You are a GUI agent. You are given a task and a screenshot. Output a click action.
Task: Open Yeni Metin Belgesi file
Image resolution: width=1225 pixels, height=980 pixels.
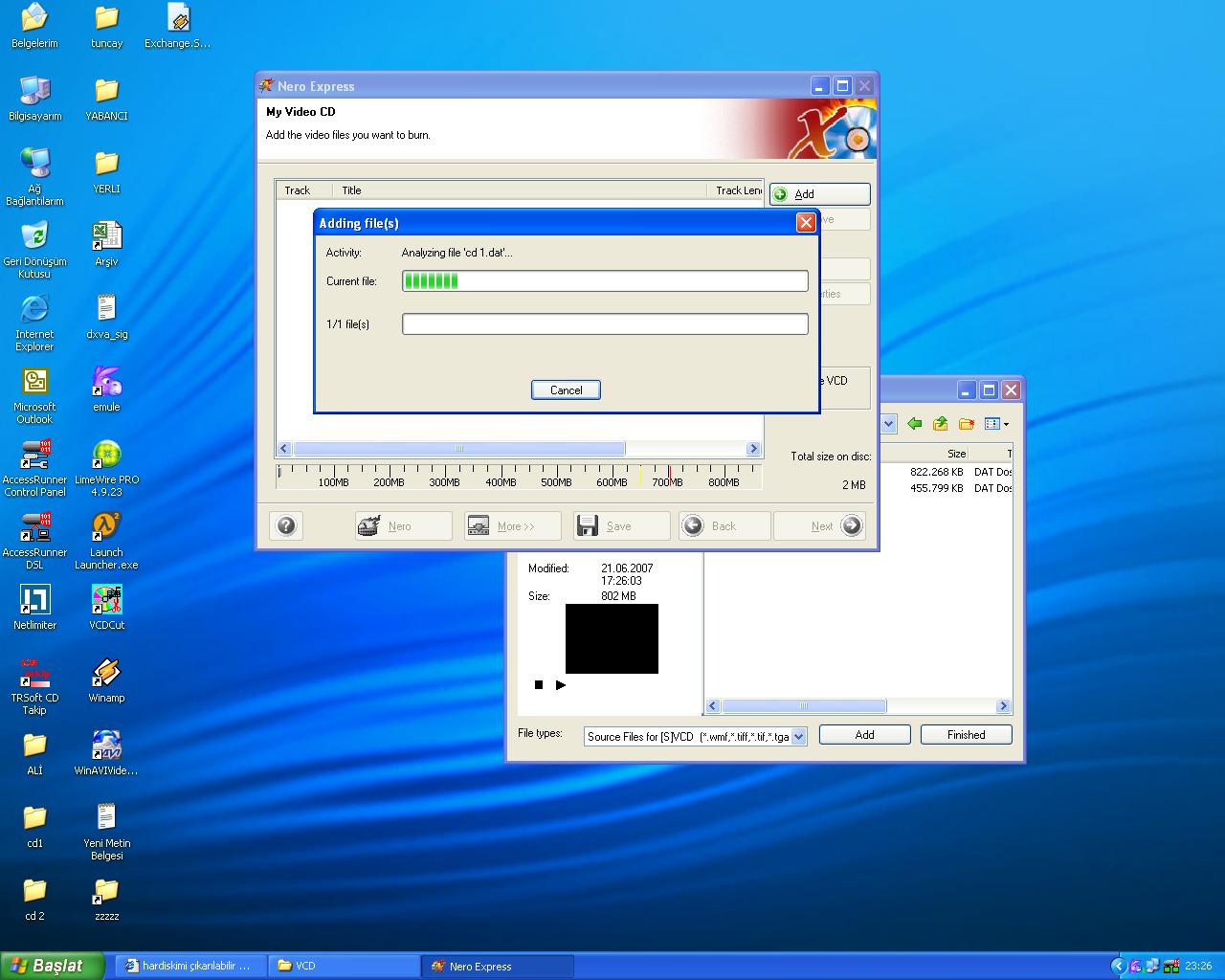[x=106, y=832]
